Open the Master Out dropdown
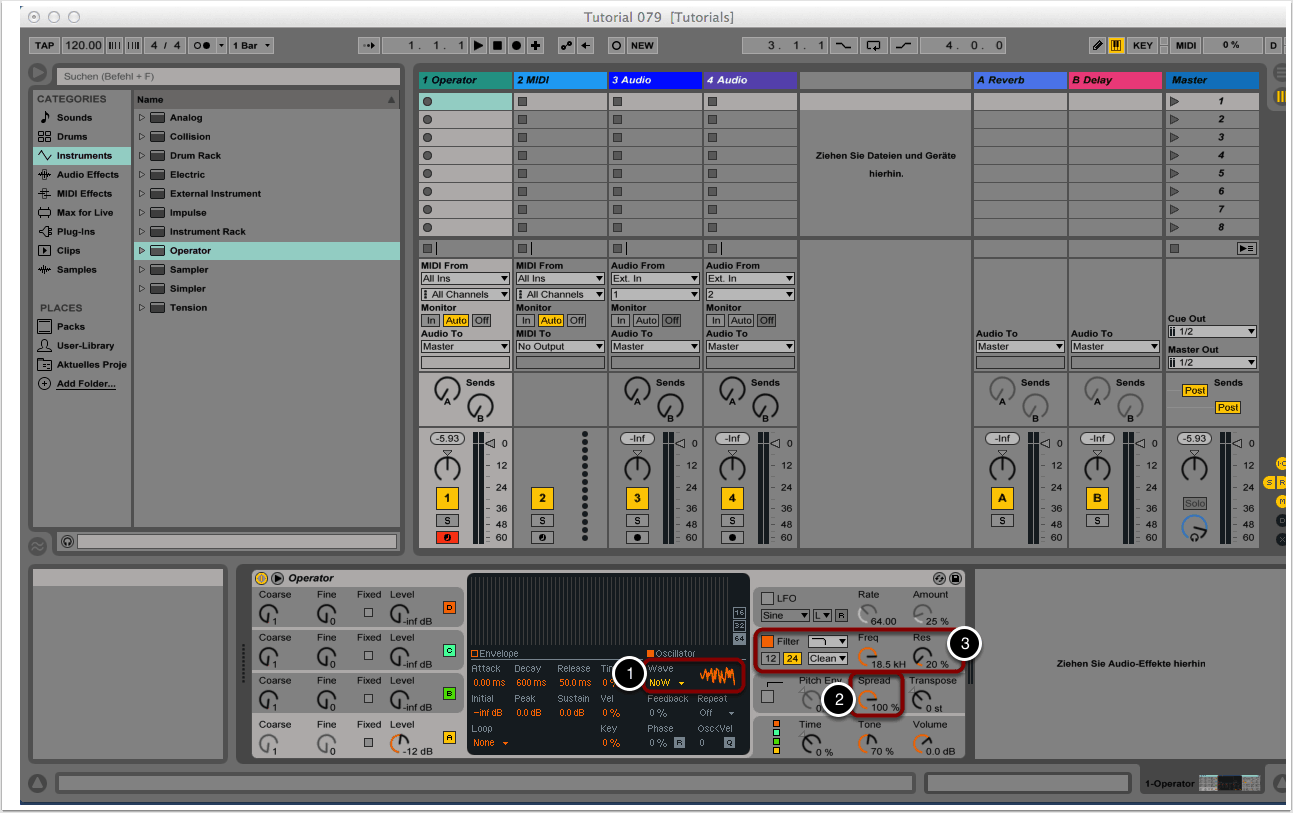The height and width of the screenshot is (813, 1293). [1212, 363]
